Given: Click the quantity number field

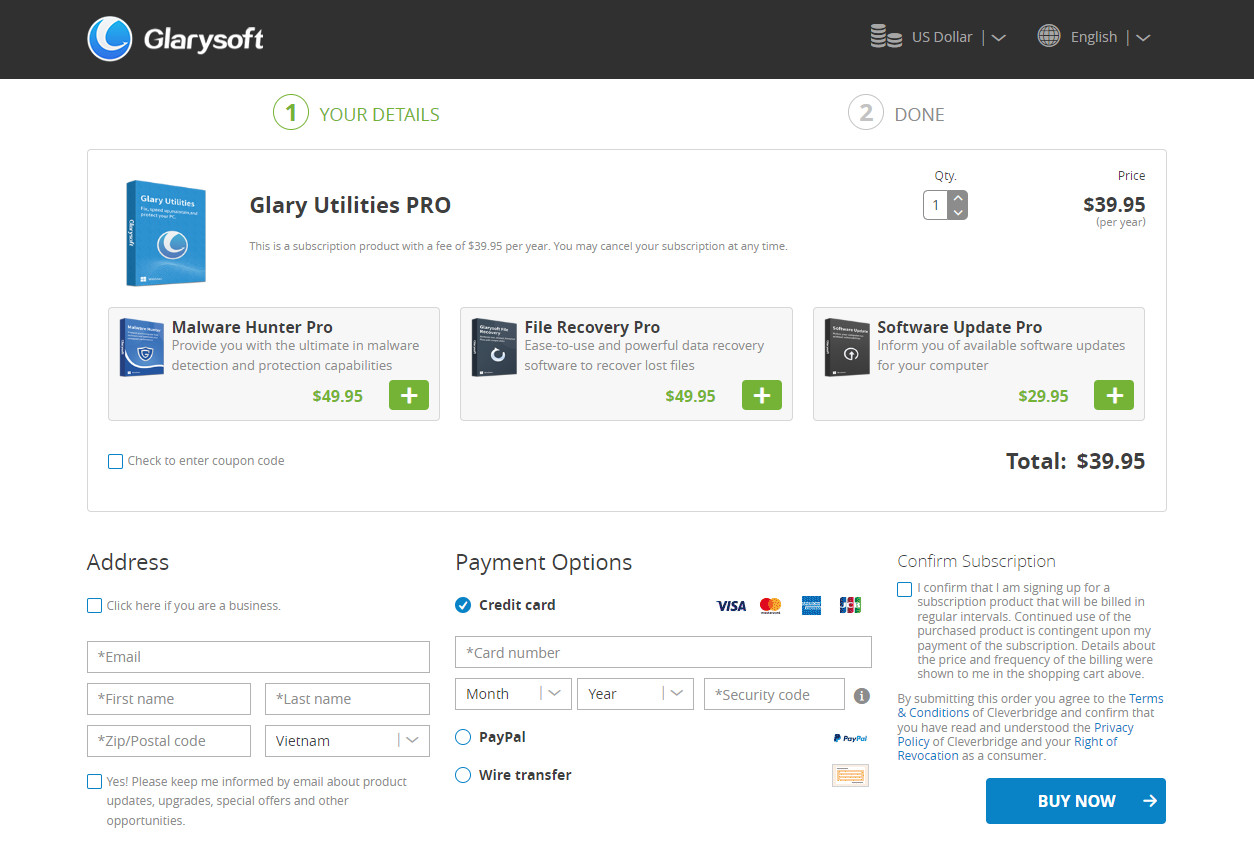Looking at the screenshot, I should pyautogui.click(x=936, y=205).
